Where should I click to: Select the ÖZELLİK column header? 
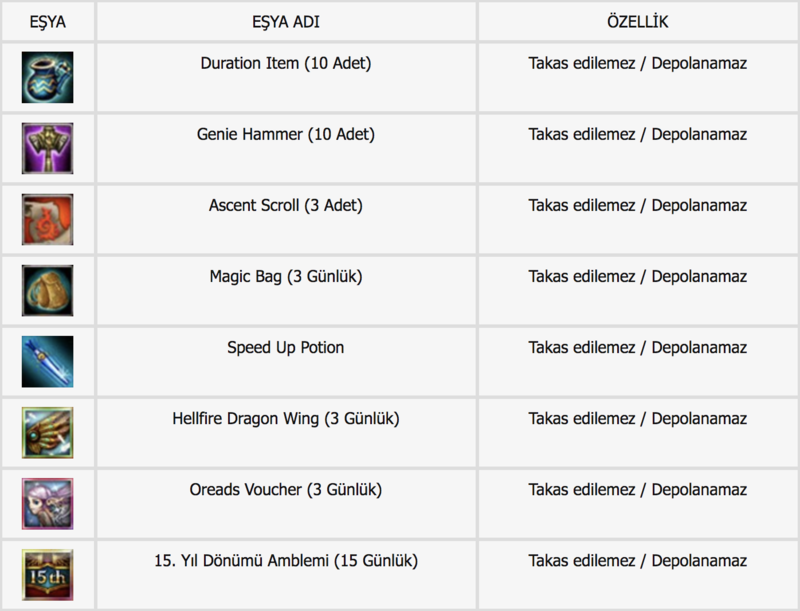638,21
